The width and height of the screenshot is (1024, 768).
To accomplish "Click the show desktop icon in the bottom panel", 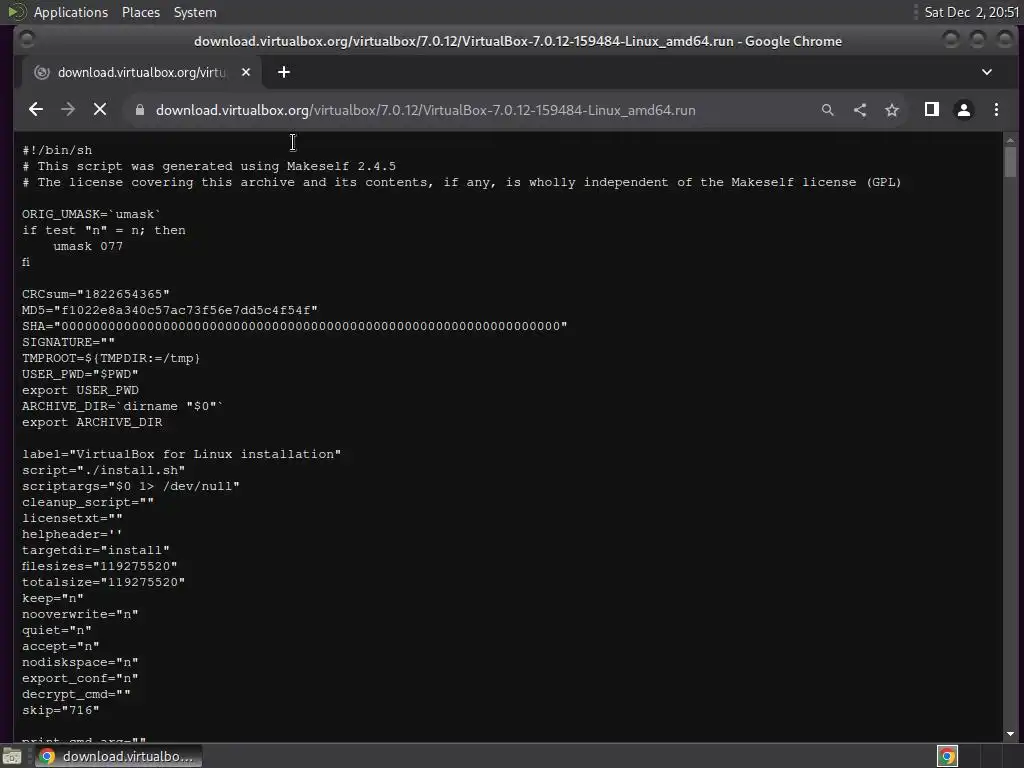I will [12, 756].
